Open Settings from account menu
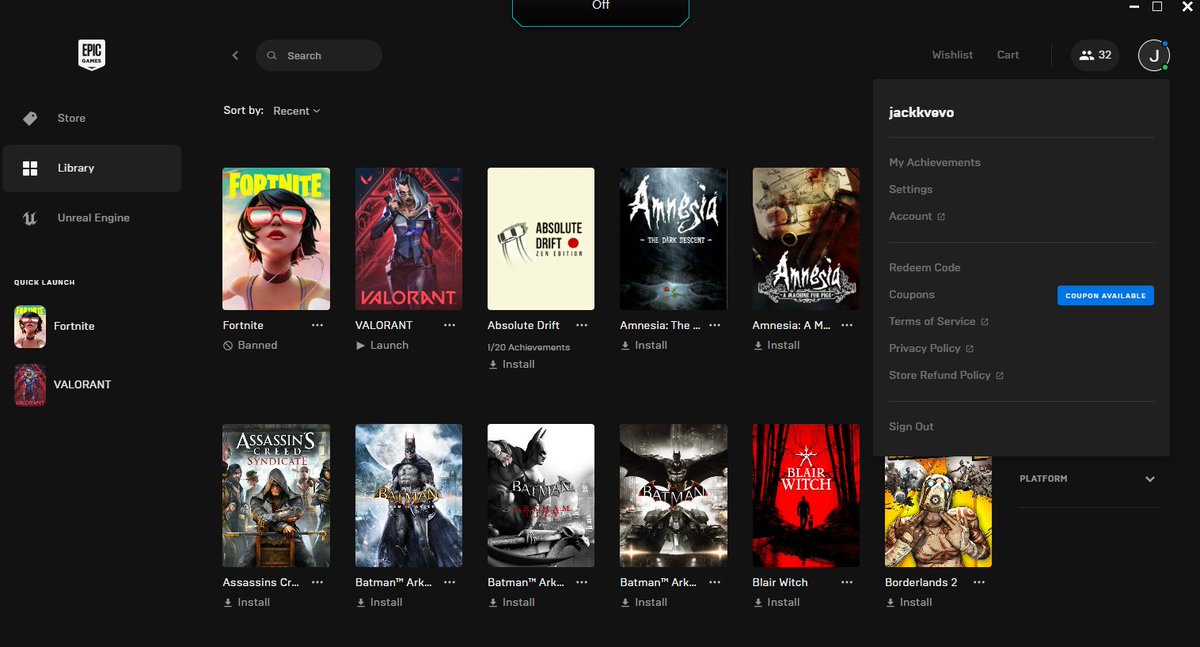Viewport: 1200px width, 647px height. click(910, 189)
